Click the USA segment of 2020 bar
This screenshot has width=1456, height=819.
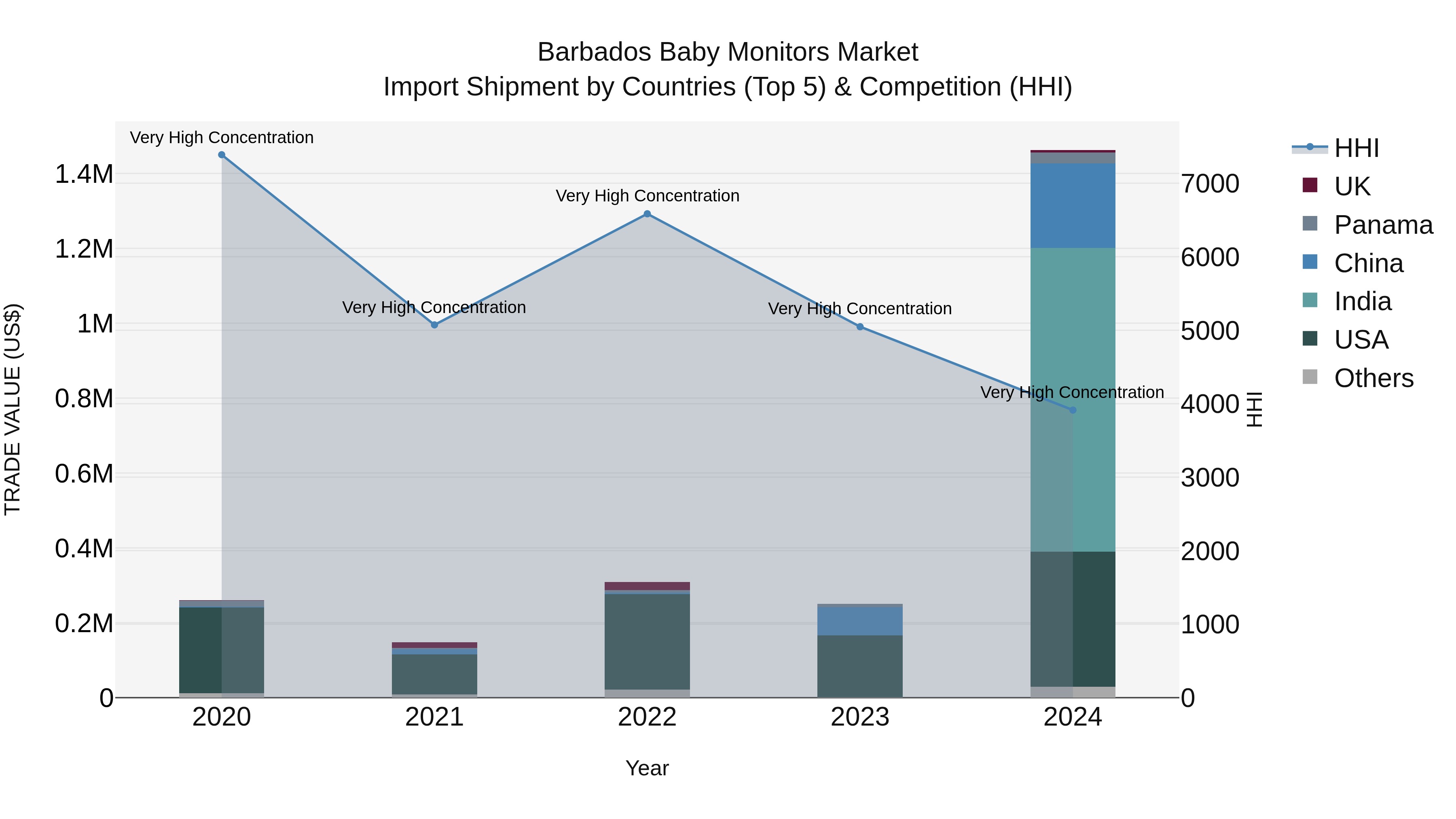coord(222,651)
